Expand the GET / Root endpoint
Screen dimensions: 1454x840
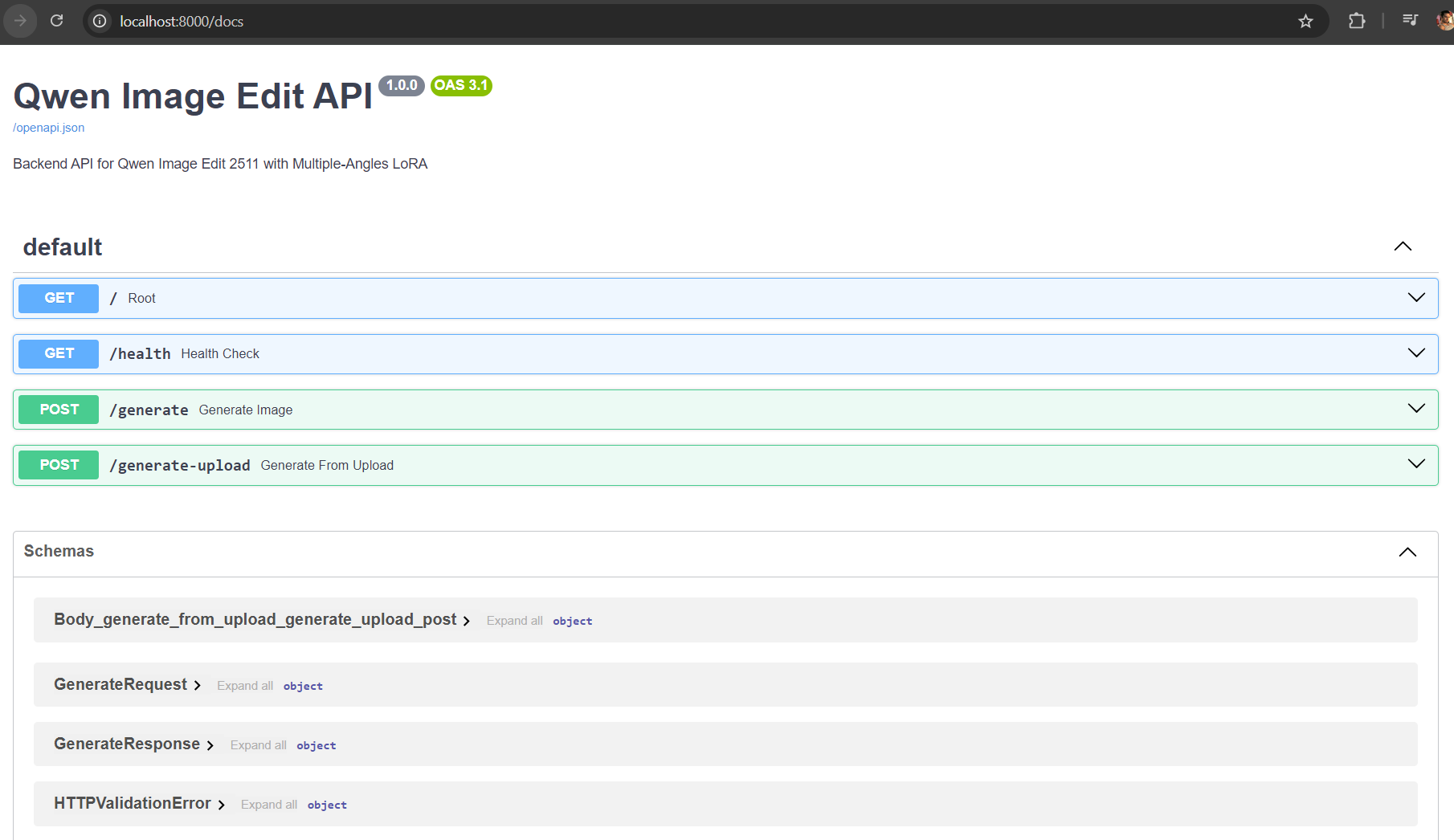1416,298
